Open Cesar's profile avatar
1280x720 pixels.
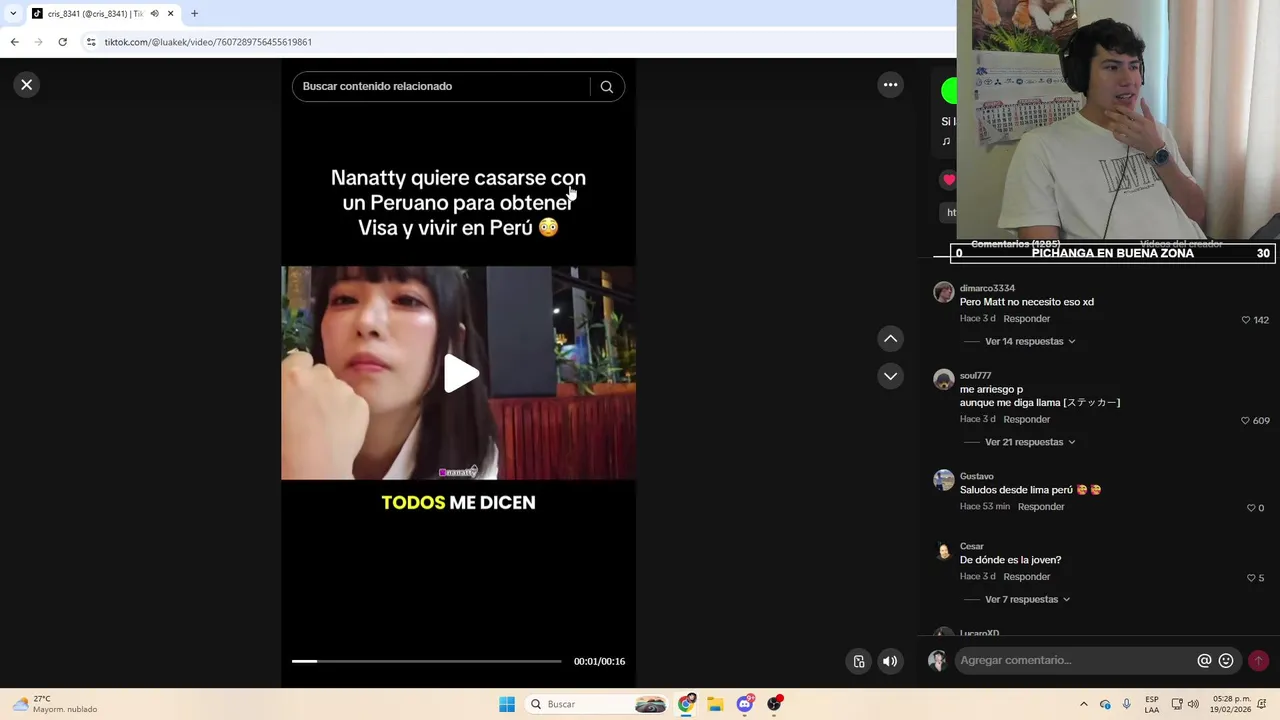coord(944,550)
